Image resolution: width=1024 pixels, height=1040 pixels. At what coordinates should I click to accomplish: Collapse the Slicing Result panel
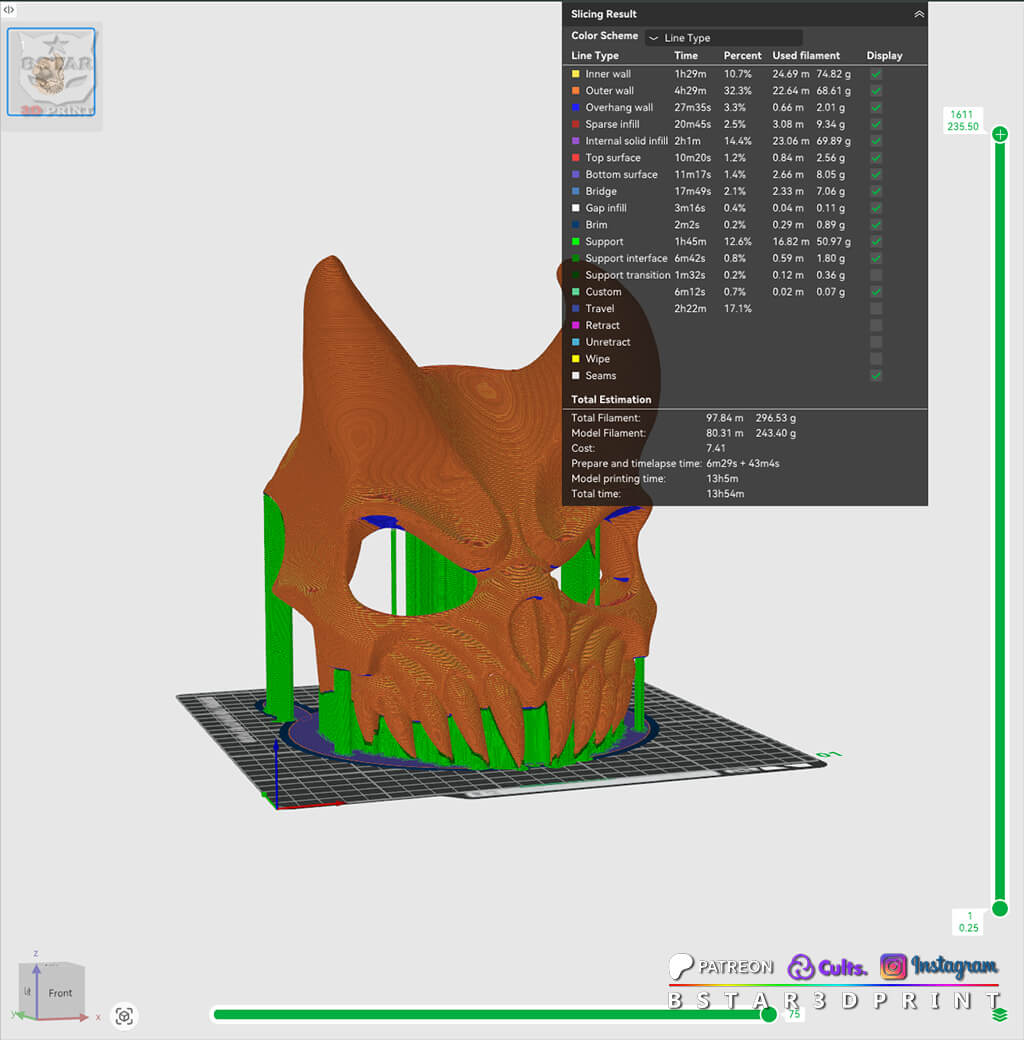919,14
